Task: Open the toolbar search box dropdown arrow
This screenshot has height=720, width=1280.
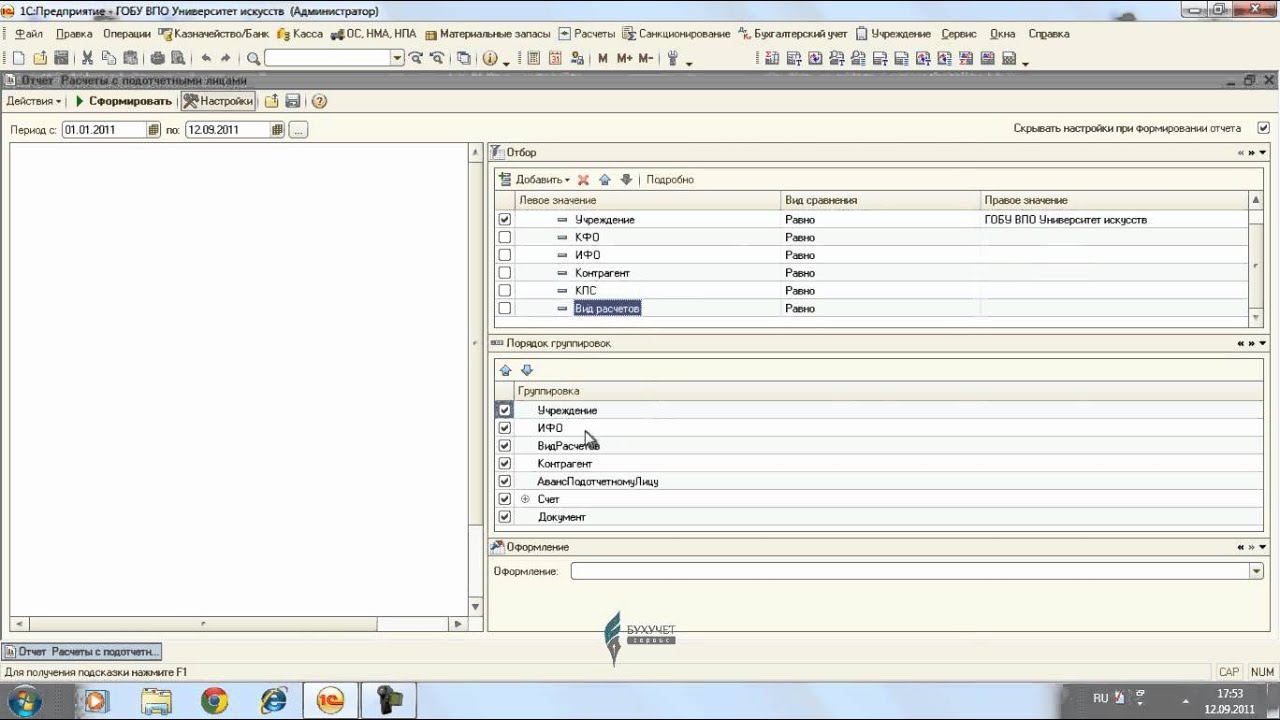Action: [397, 58]
